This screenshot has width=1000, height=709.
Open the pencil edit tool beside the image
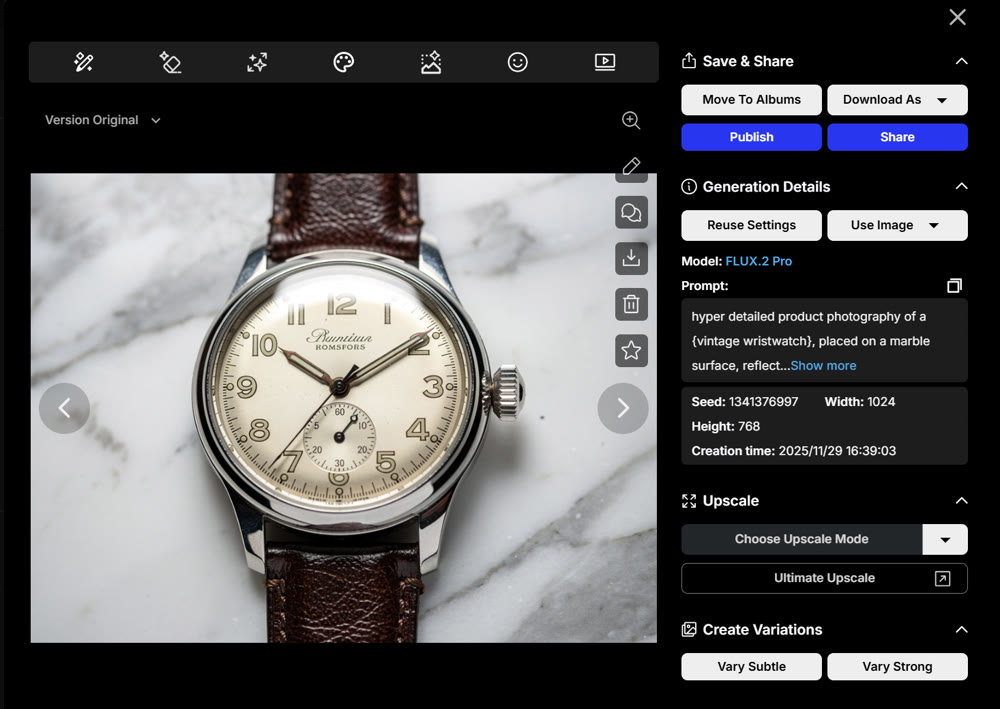coord(631,166)
